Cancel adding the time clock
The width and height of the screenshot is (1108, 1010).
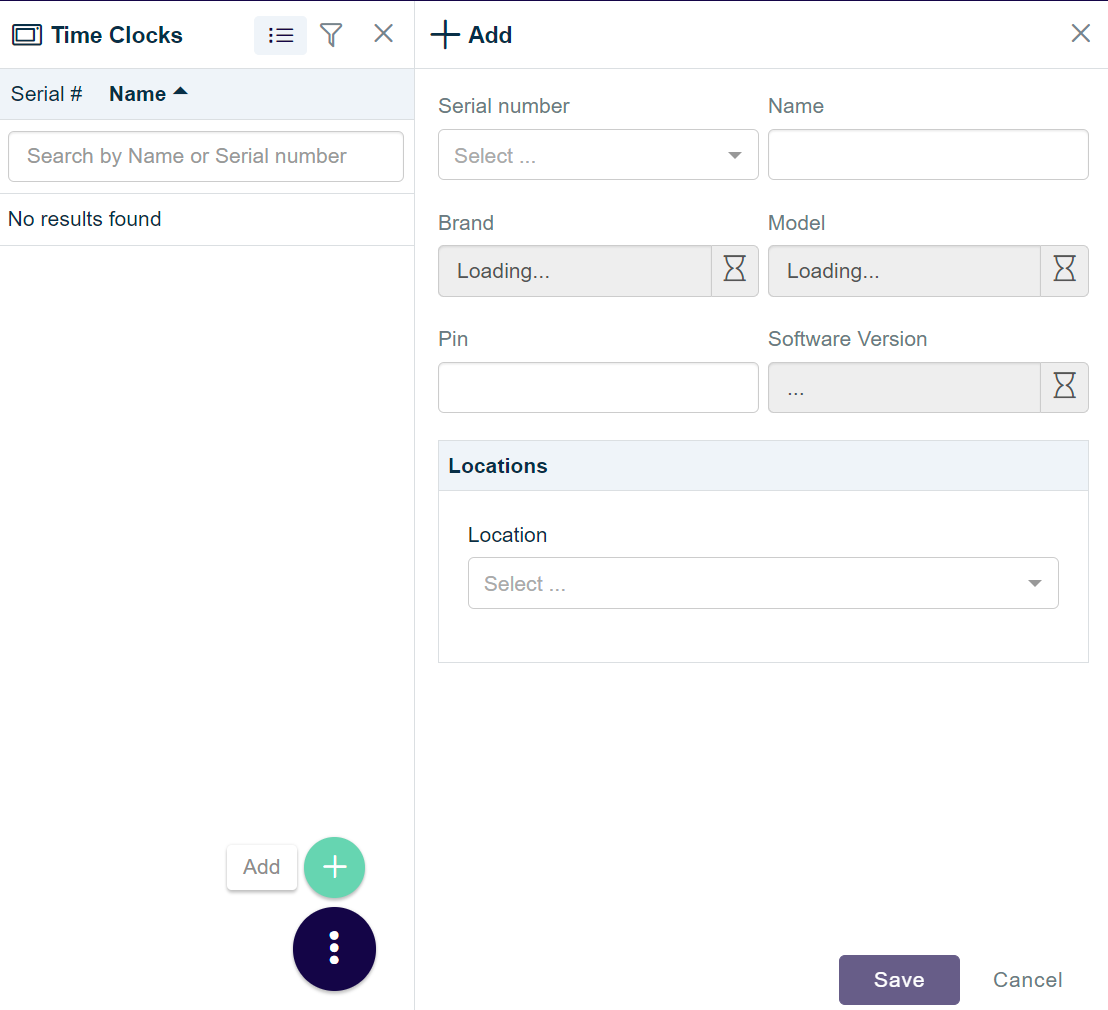click(1027, 979)
